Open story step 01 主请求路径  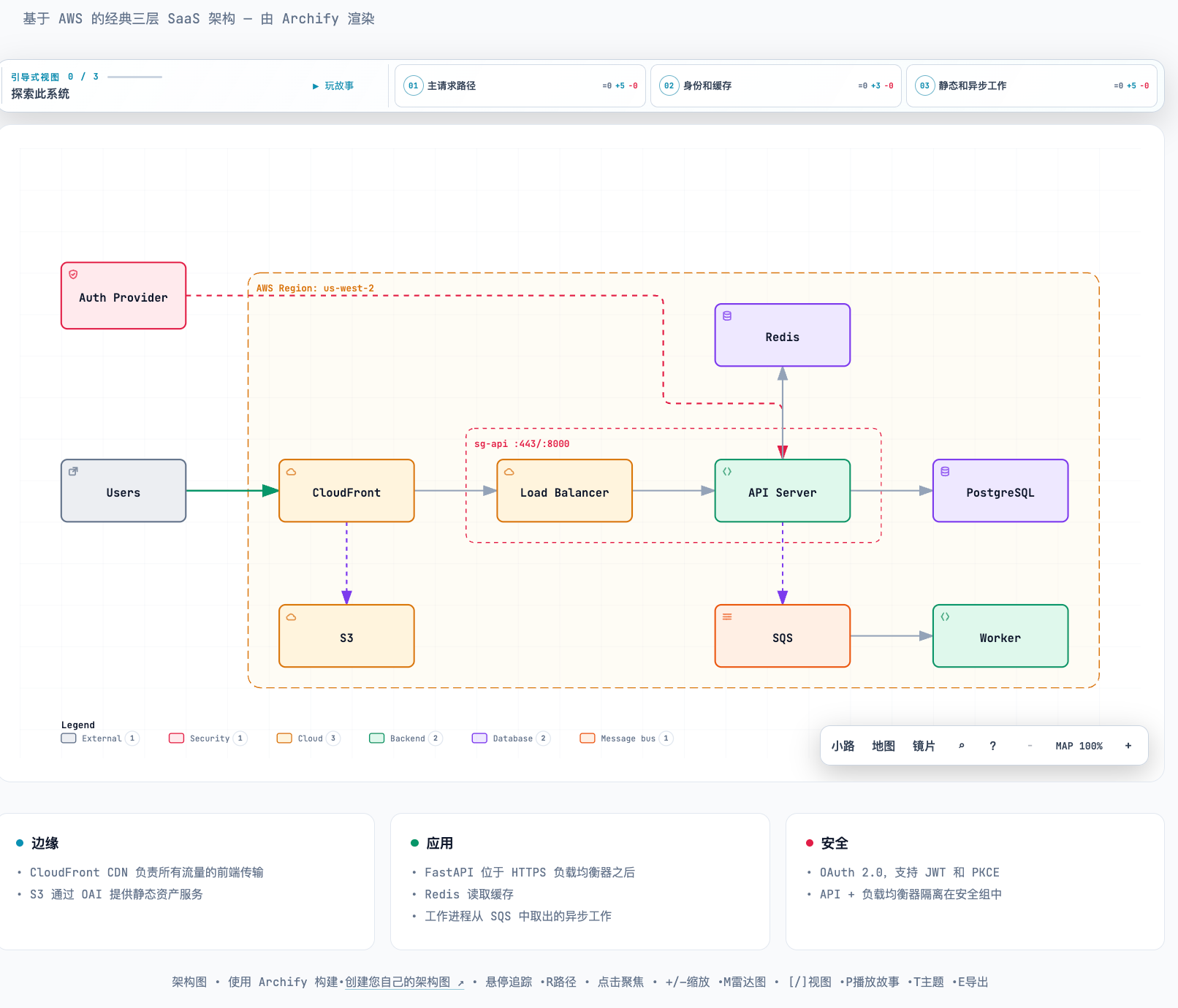click(520, 86)
